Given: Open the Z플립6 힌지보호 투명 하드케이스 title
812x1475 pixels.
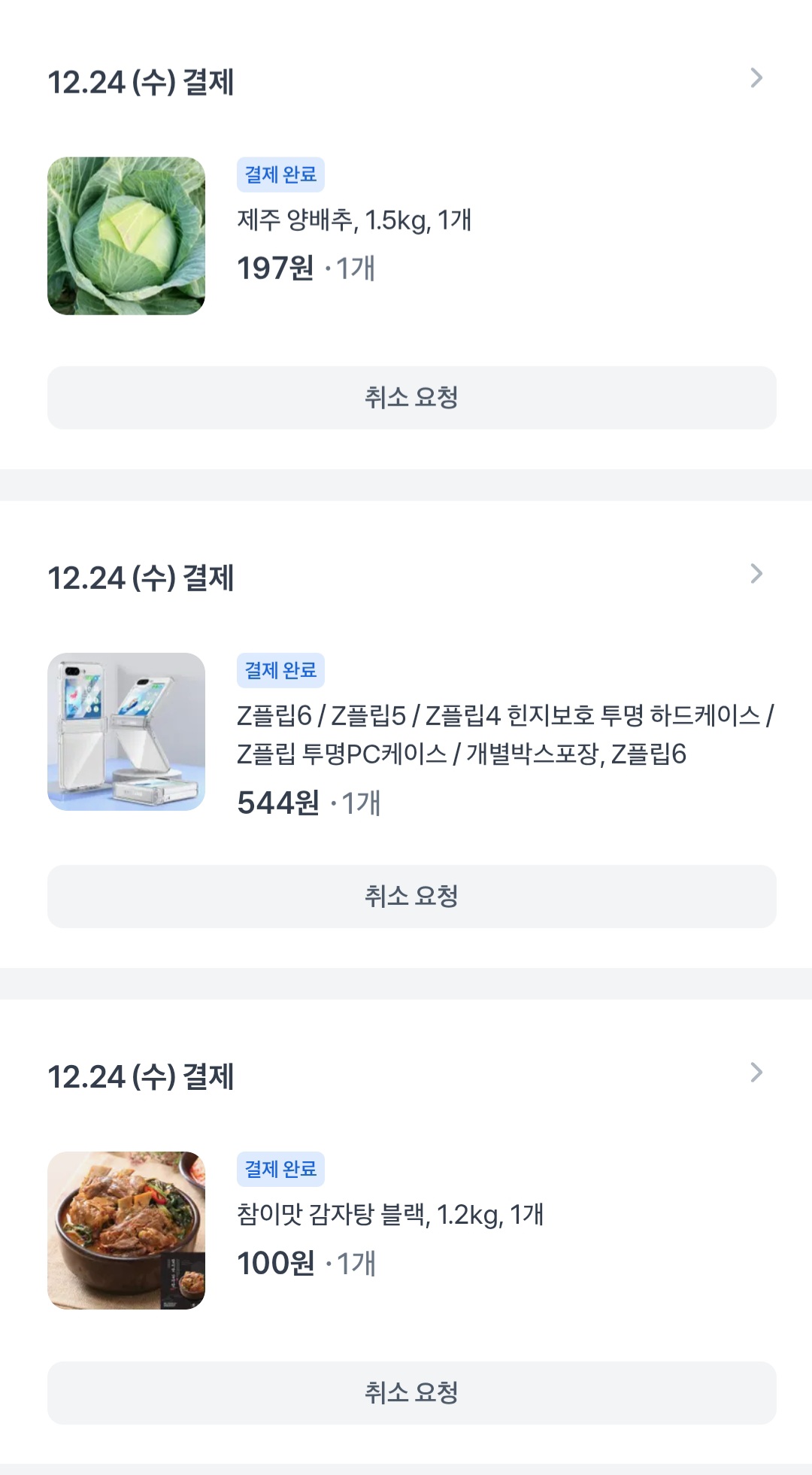Looking at the screenshot, I should tap(505, 734).
